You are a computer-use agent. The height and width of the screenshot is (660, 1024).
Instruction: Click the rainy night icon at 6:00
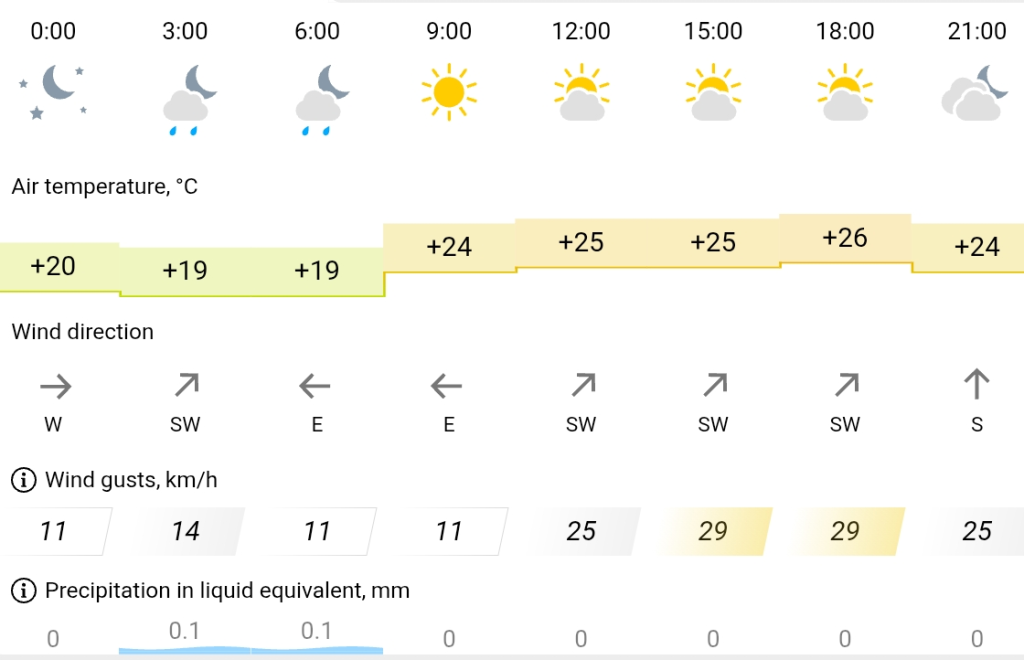click(x=318, y=99)
